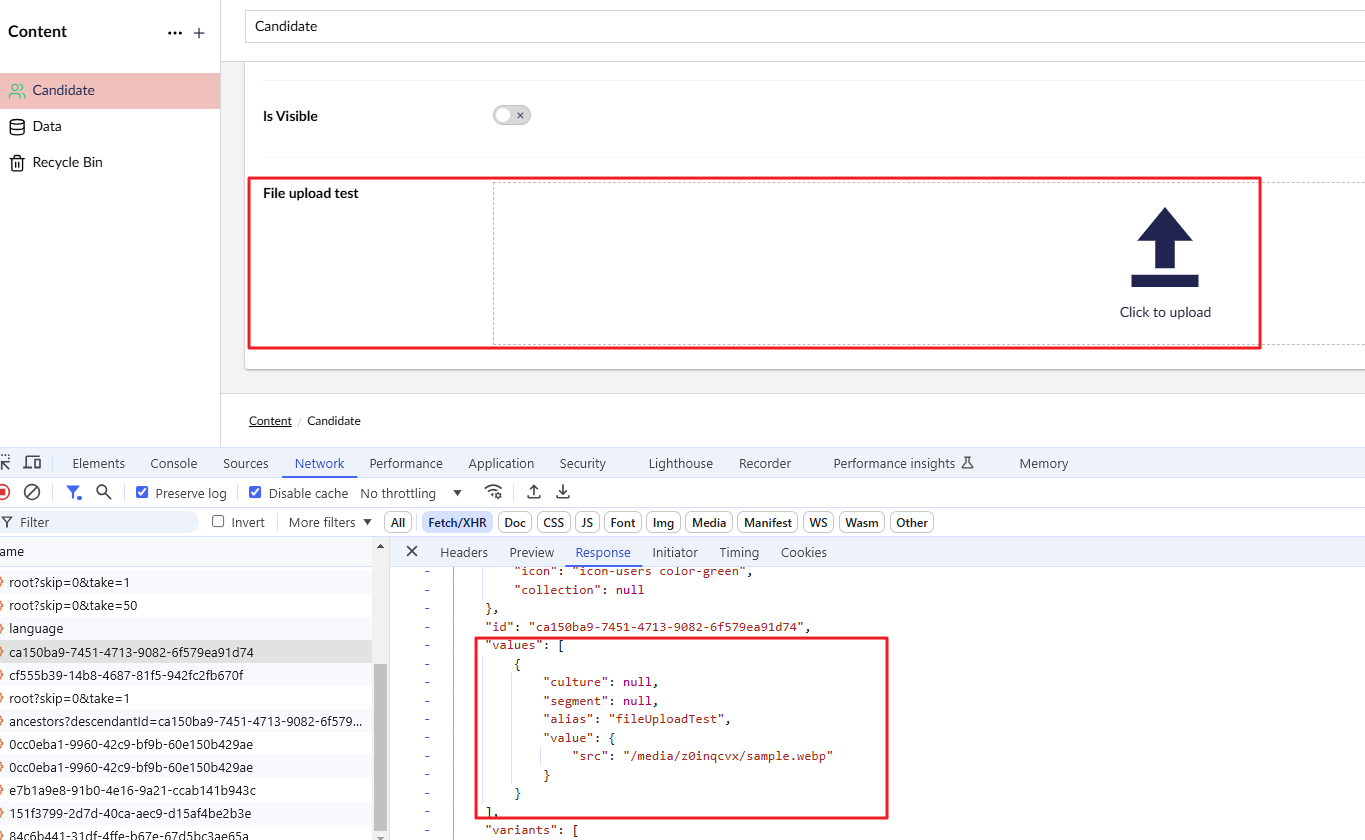This screenshot has height=840, width=1365.
Task: Check the Invert filter checkbox
Action: (x=219, y=522)
